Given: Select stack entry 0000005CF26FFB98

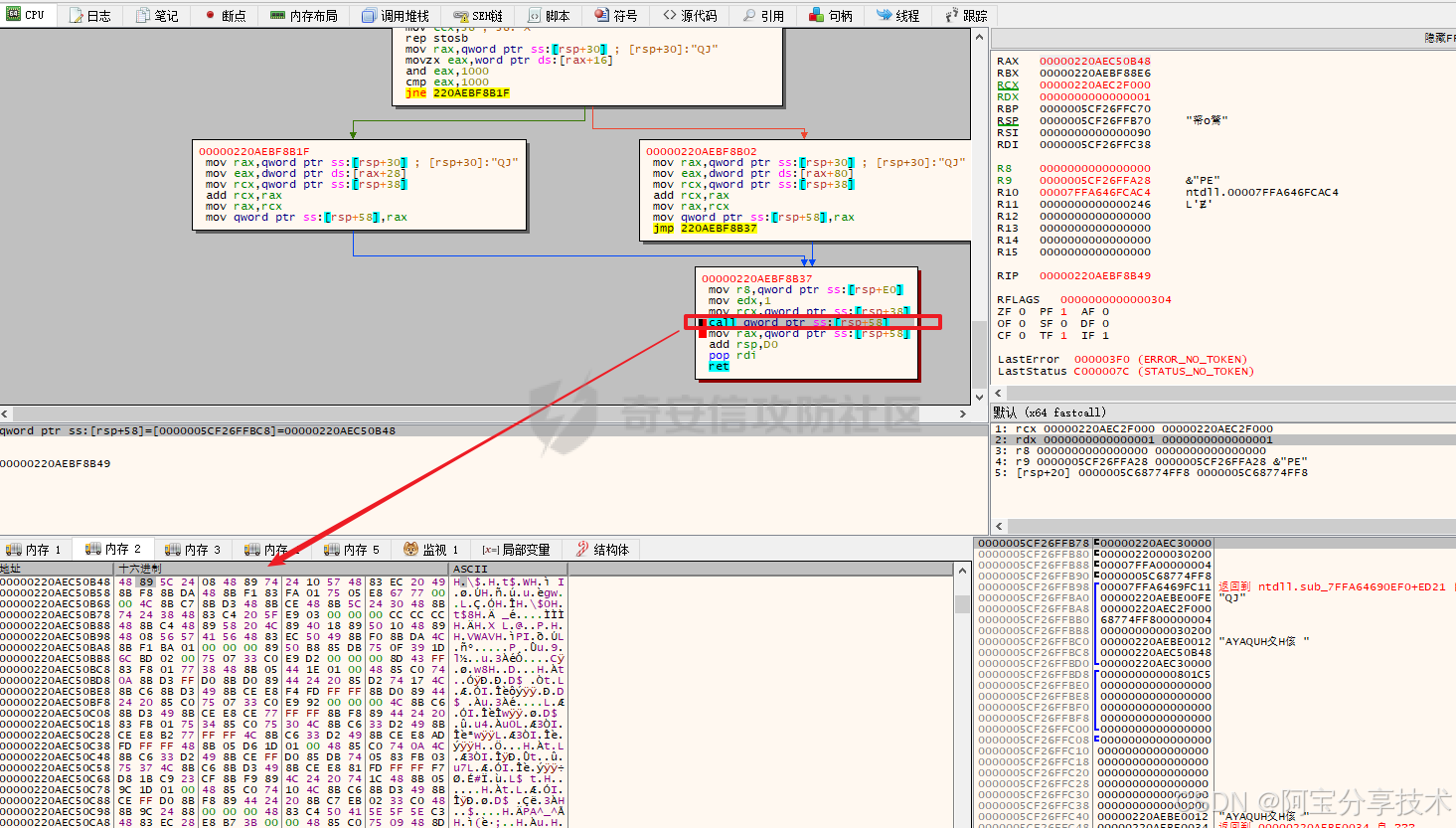Looking at the screenshot, I should click(1034, 586).
